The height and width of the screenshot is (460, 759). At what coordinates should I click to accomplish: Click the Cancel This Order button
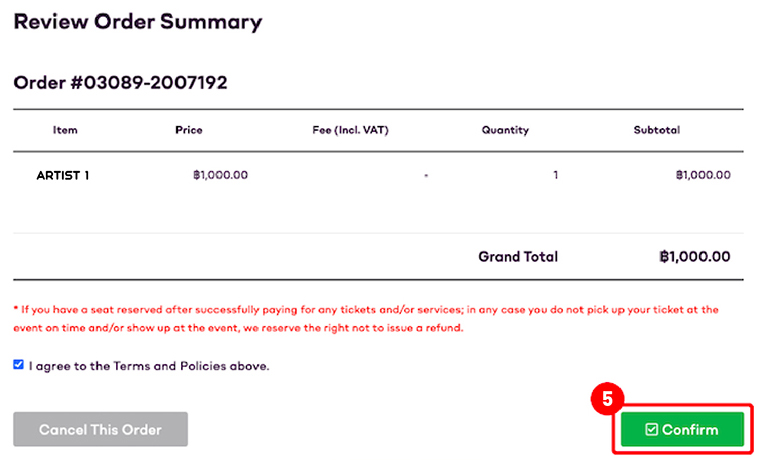pyautogui.click(x=100, y=429)
